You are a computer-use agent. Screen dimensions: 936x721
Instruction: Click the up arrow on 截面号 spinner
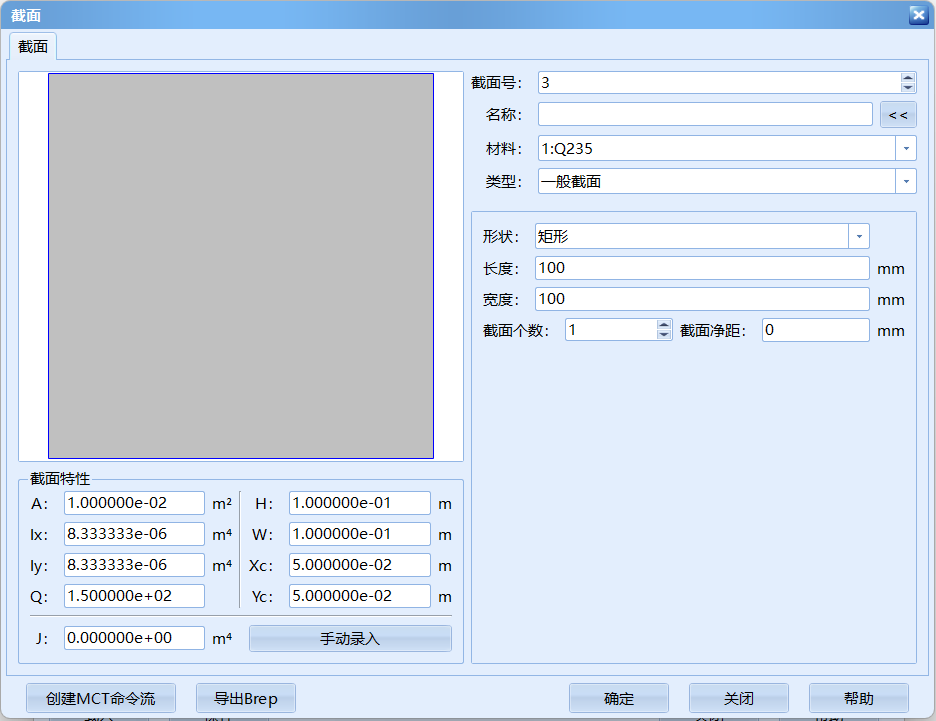tap(908, 77)
